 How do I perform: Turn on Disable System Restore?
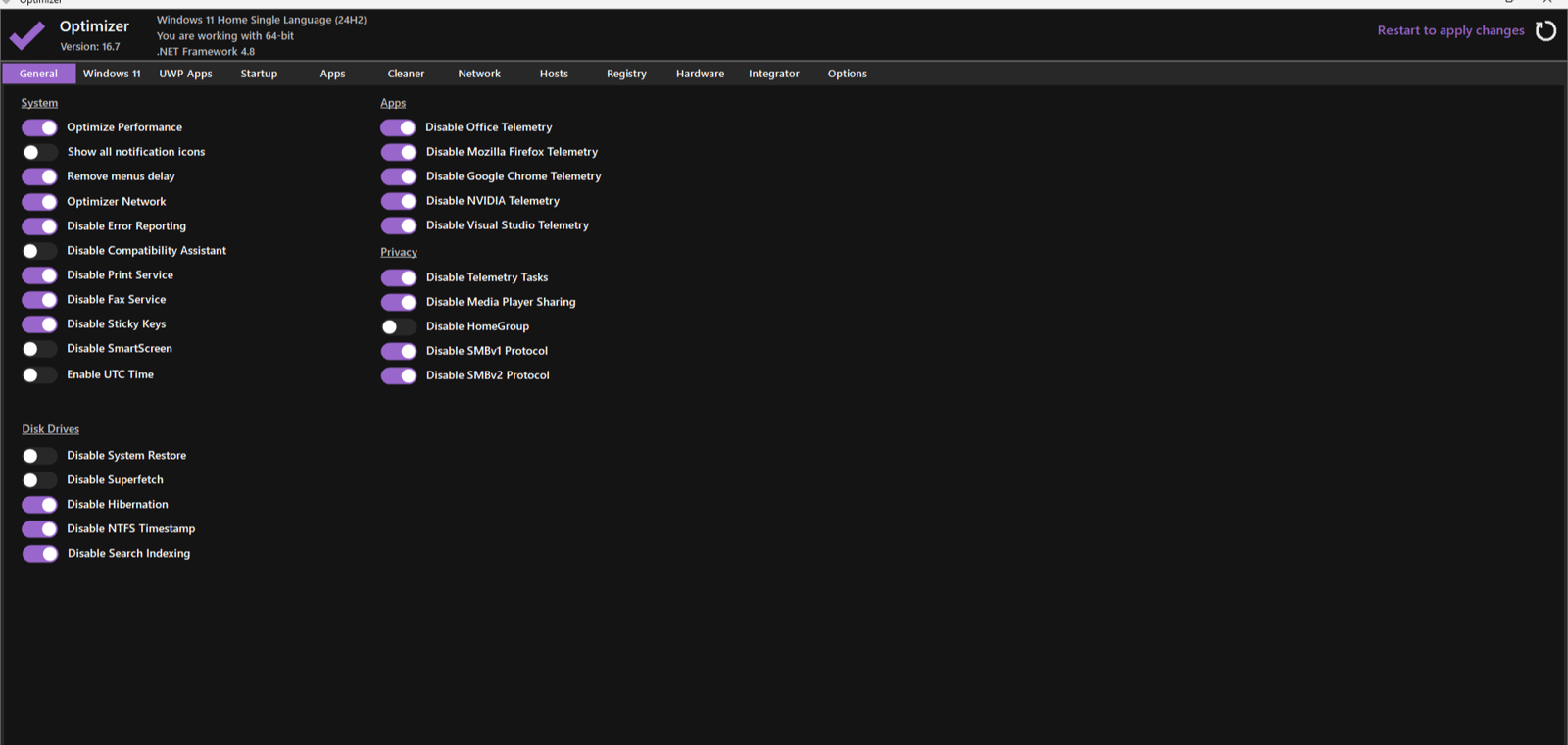pyautogui.click(x=40, y=456)
